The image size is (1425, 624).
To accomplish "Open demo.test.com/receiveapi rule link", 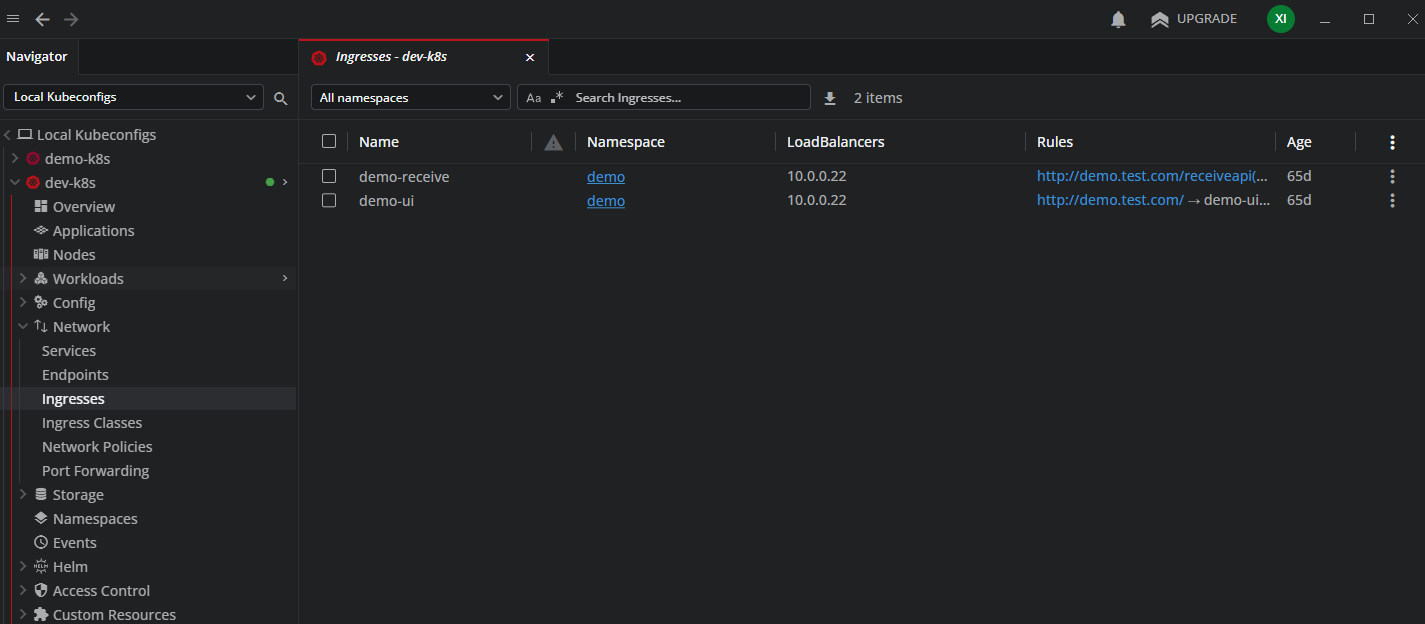I will pyautogui.click(x=1152, y=176).
